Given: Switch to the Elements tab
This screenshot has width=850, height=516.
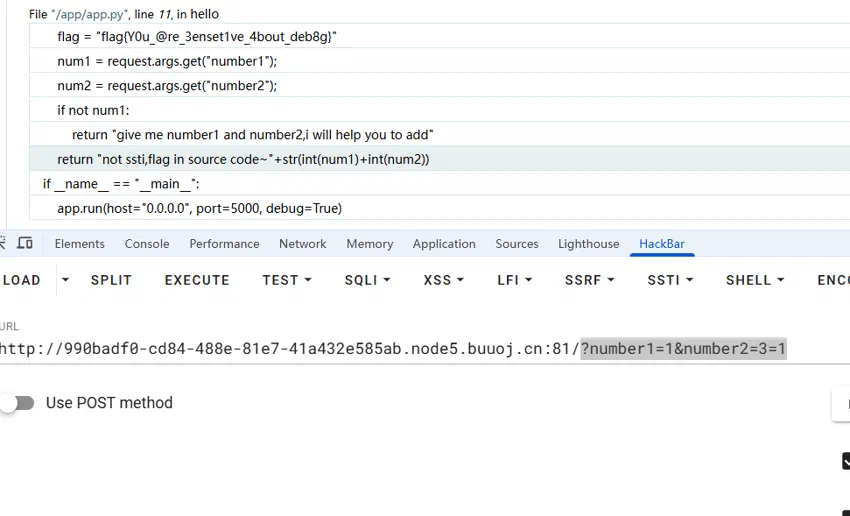Looking at the screenshot, I should point(80,244).
